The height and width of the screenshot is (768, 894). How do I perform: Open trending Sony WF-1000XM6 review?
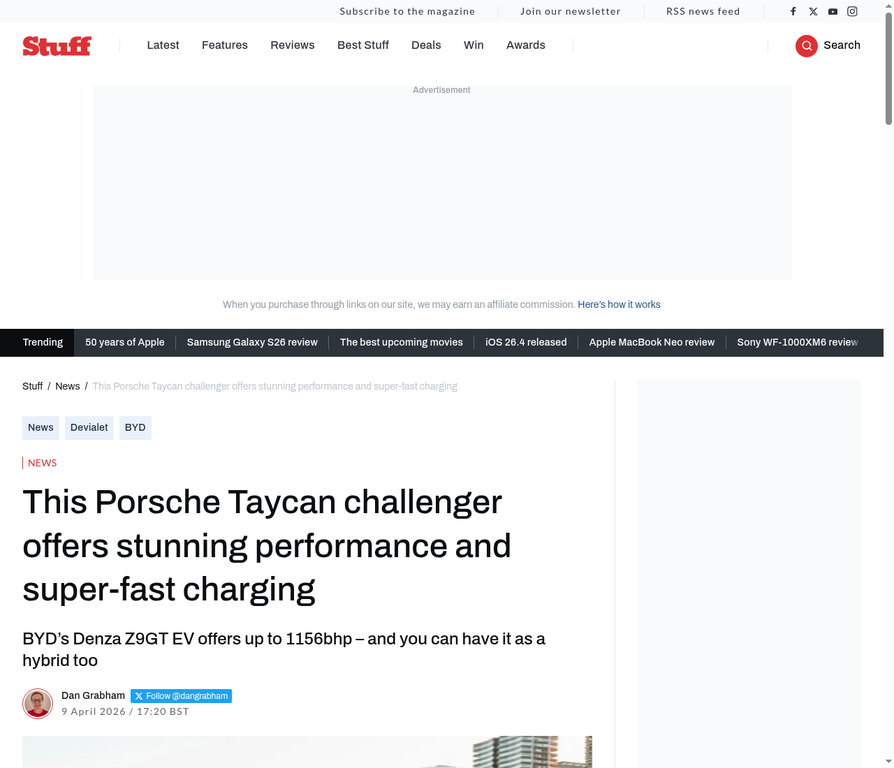[x=797, y=343]
